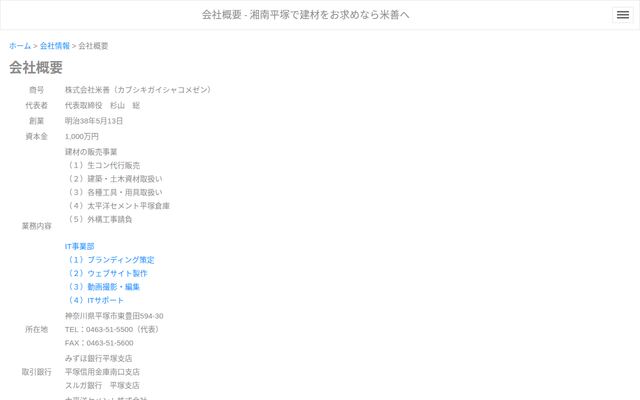Viewport: 640px width, 400px height.
Task: Click the 会社概要 breadcrumb text
Action: point(93,46)
